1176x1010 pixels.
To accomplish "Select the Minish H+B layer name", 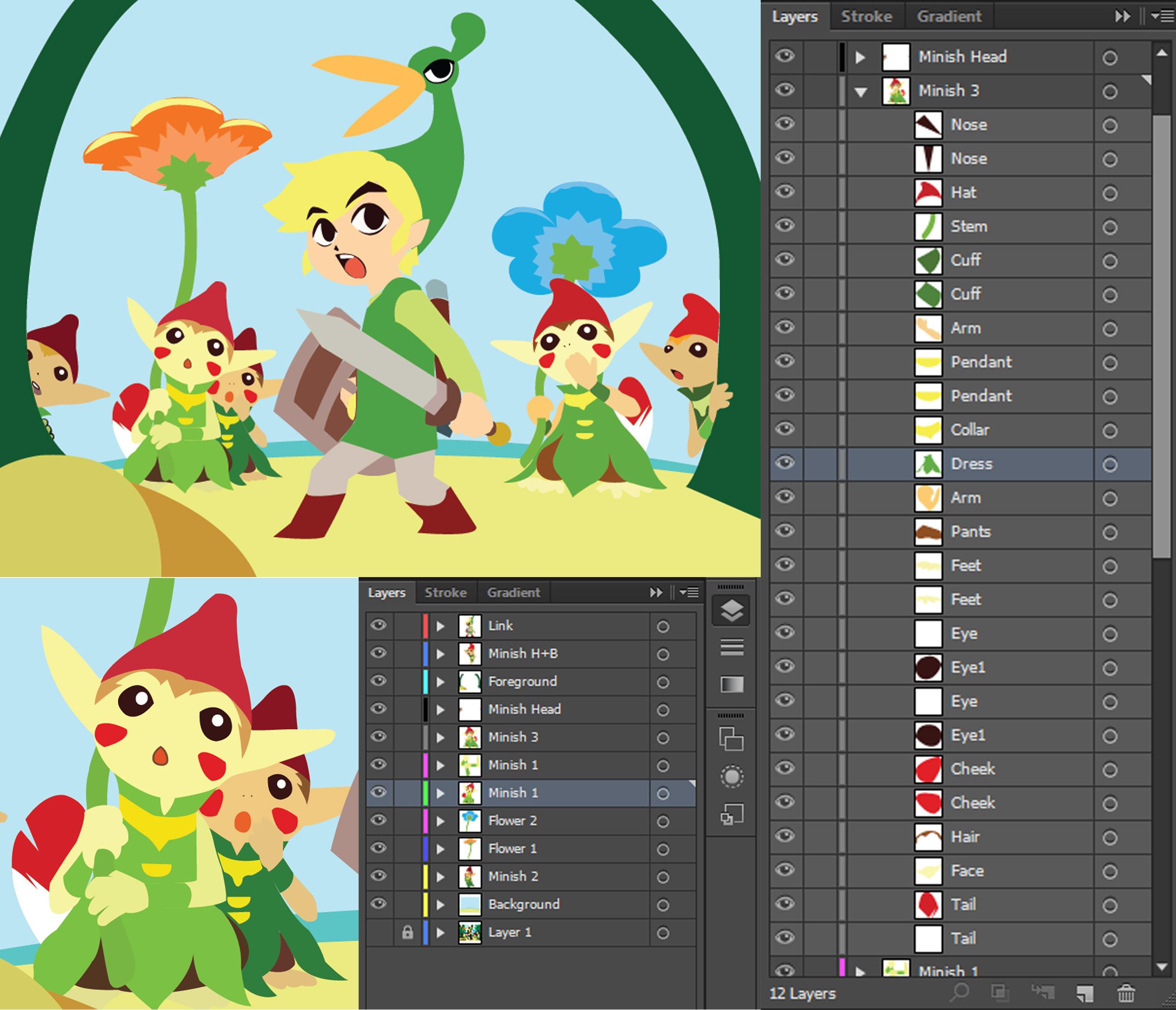I will [523, 654].
